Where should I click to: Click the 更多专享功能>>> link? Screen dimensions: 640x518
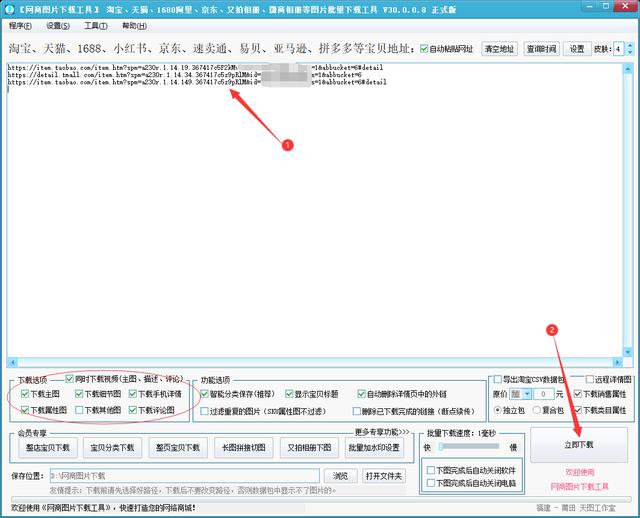(382, 432)
